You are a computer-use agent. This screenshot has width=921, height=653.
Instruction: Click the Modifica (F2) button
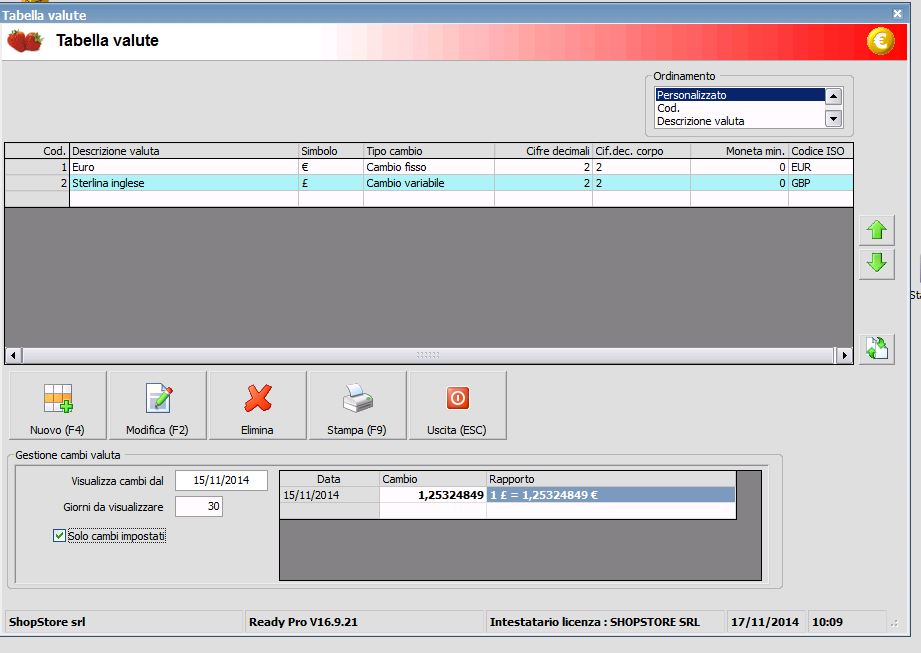[157, 405]
